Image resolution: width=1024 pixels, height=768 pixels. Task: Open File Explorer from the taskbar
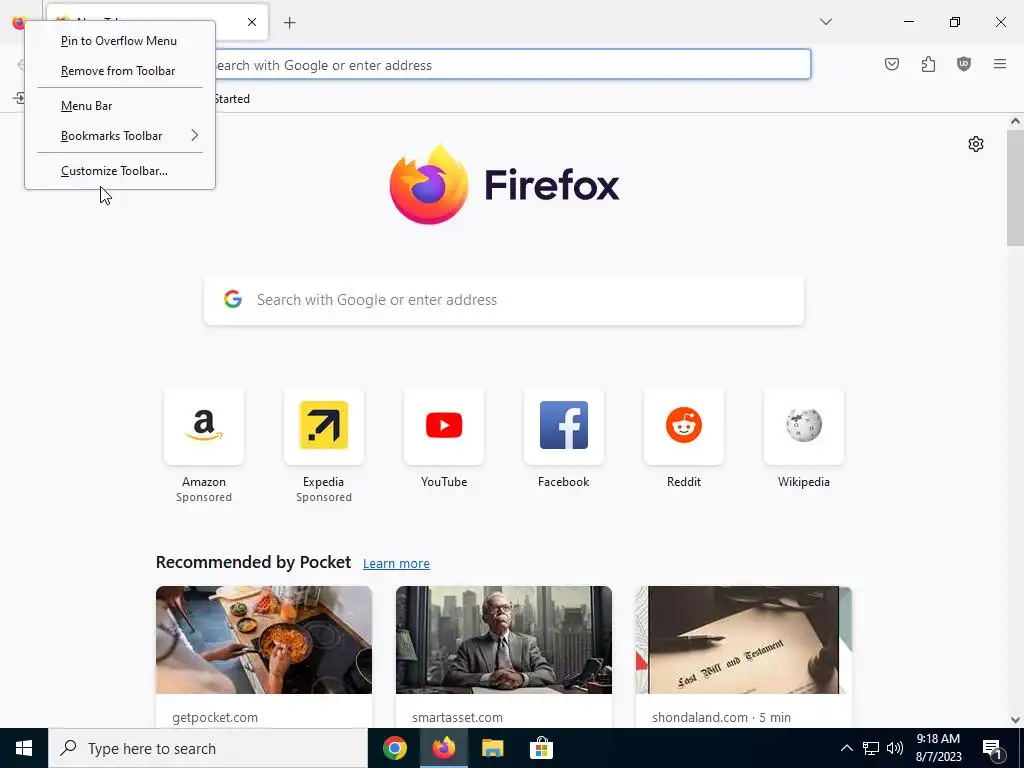coord(492,748)
